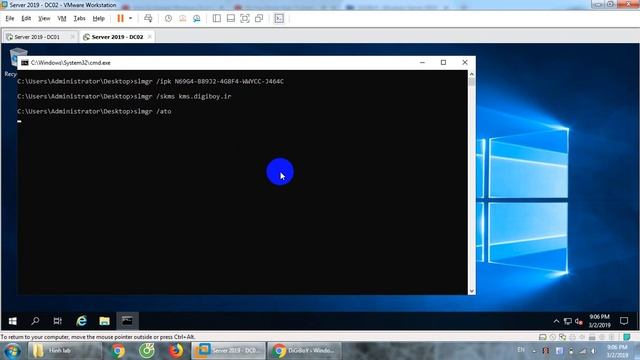Image resolution: width=640 pixels, height=360 pixels.
Task: Expand the power options dropdown arrow
Action: pyautogui.click(x=130, y=18)
